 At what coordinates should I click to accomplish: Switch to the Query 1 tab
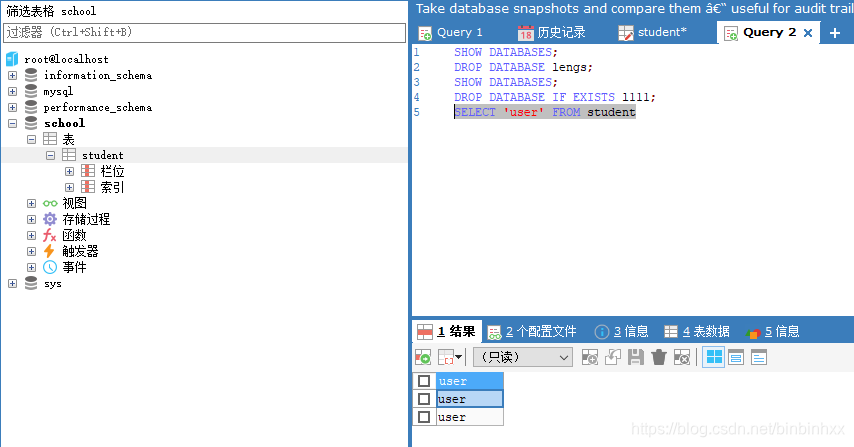click(450, 33)
